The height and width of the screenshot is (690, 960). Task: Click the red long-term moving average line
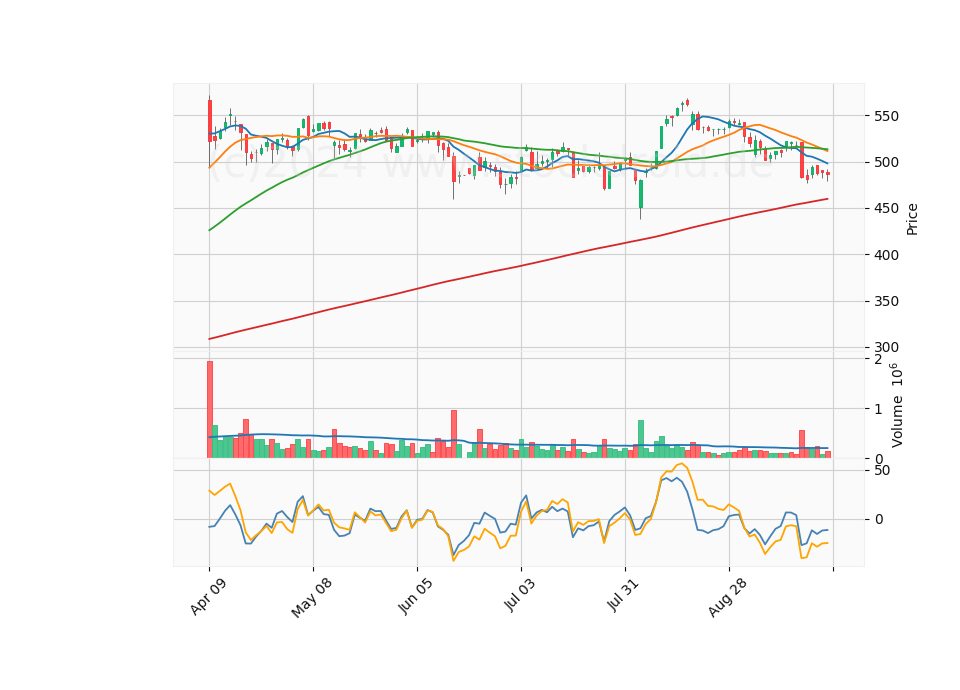[520, 266]
